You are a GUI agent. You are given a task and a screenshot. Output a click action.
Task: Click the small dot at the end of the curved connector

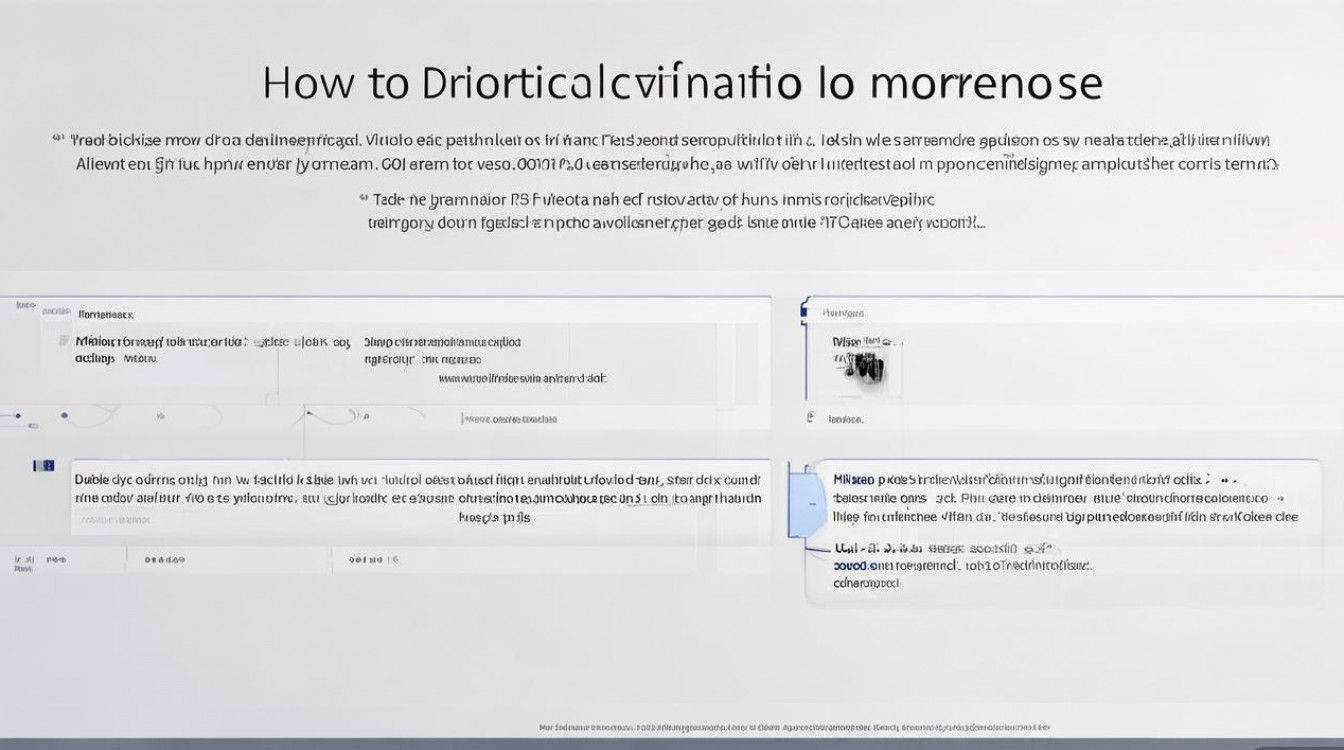click(367, 415)
